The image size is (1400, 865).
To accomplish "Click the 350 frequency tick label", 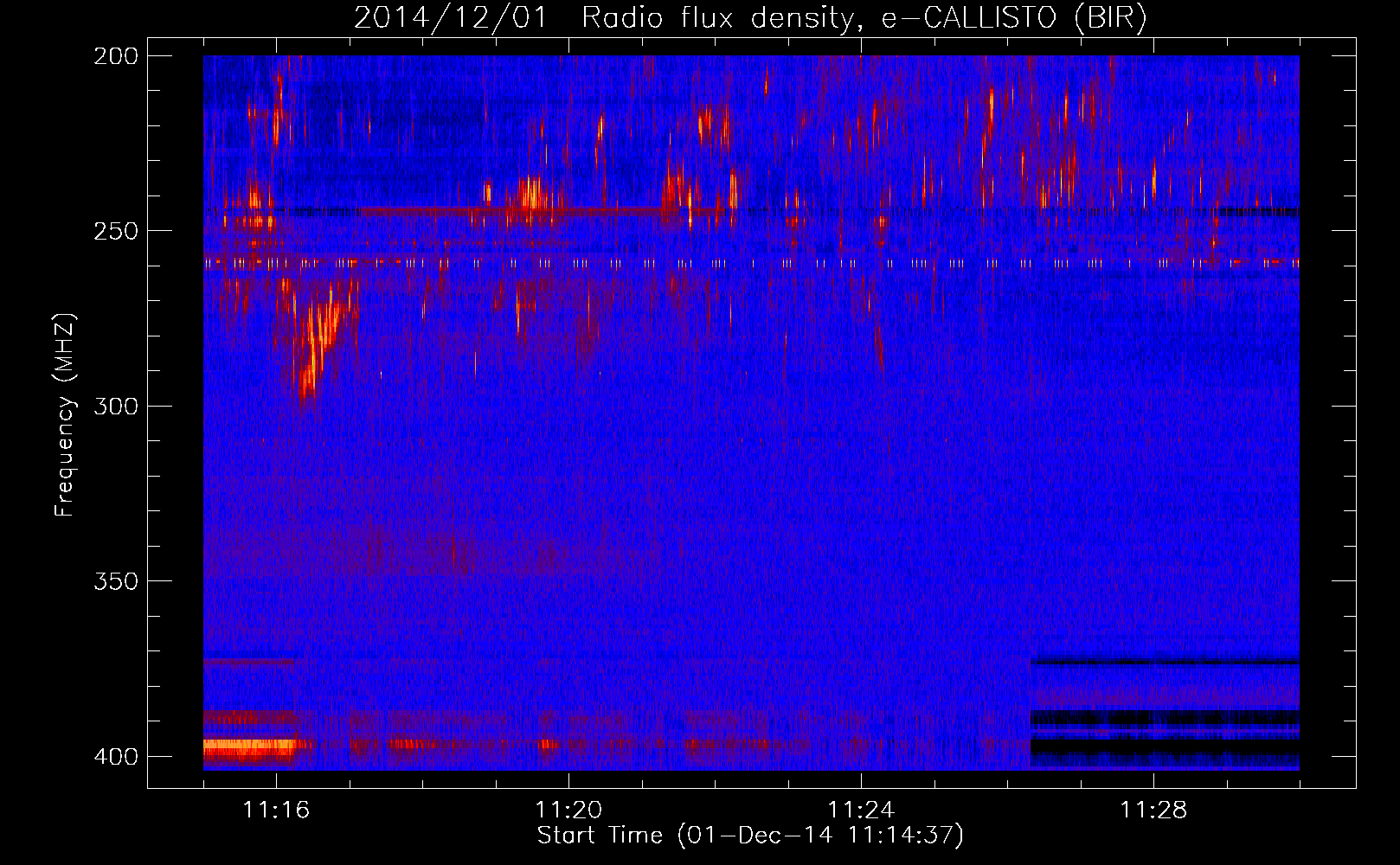I will tap(116, 581).
